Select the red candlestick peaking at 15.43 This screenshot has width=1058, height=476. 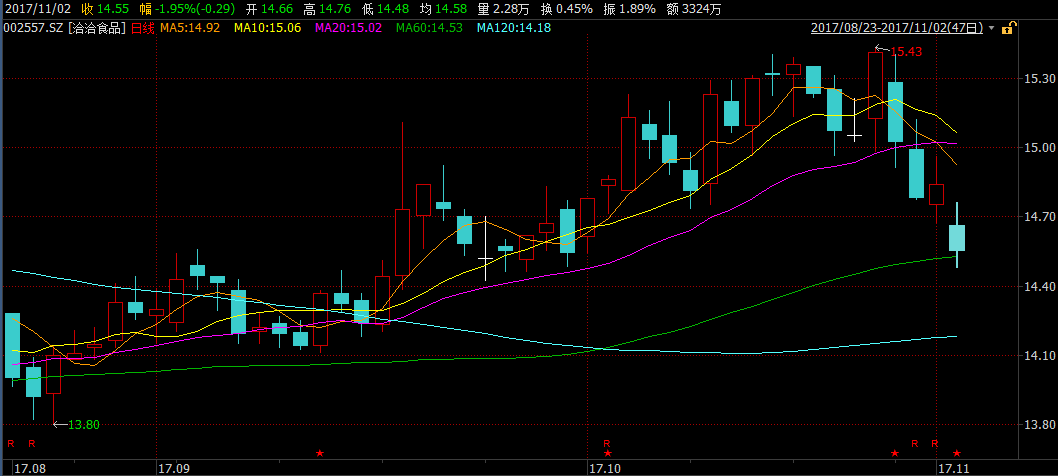pyautogui.click(x=875, y=85)
